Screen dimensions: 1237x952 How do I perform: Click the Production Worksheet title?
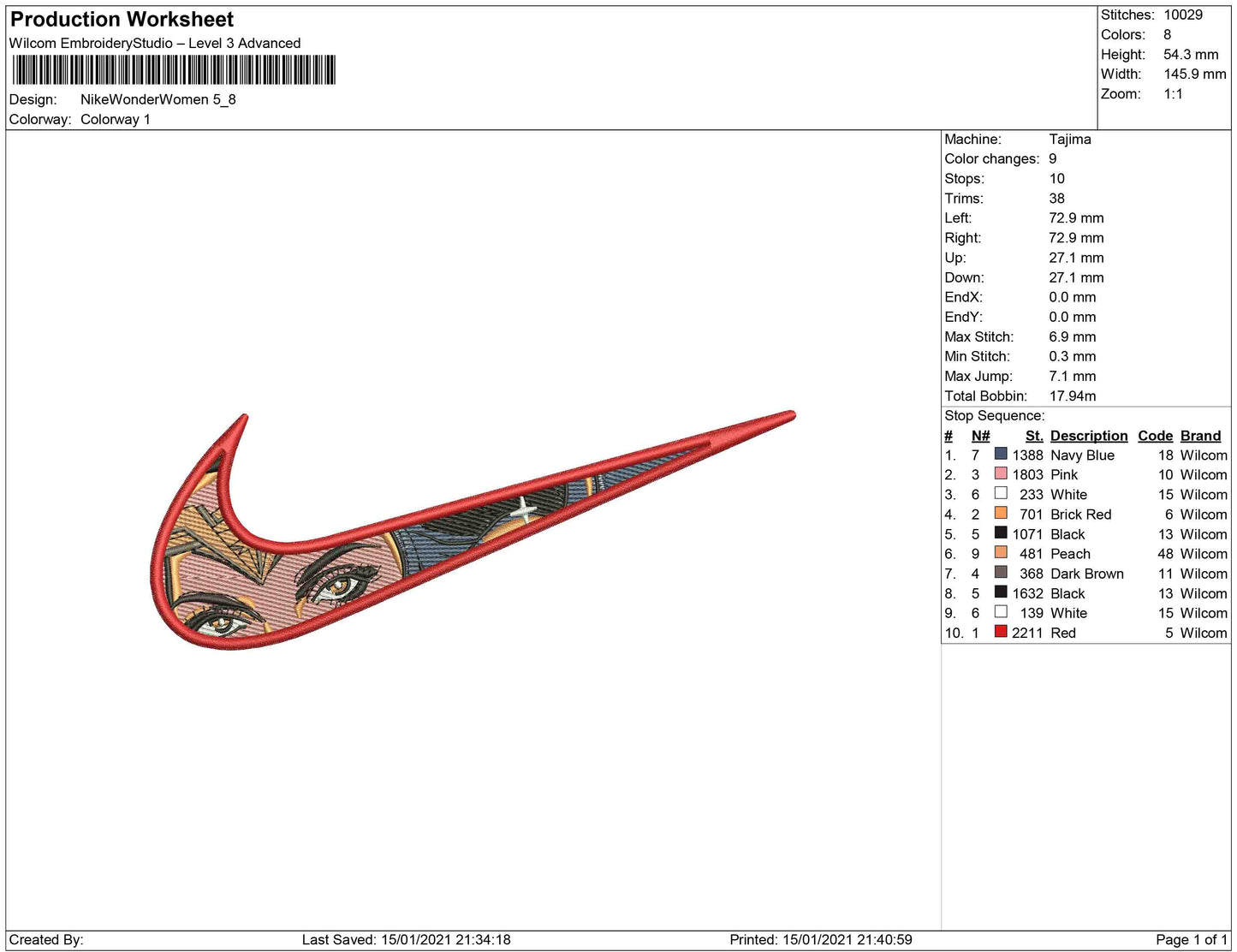tap(122, 20)
